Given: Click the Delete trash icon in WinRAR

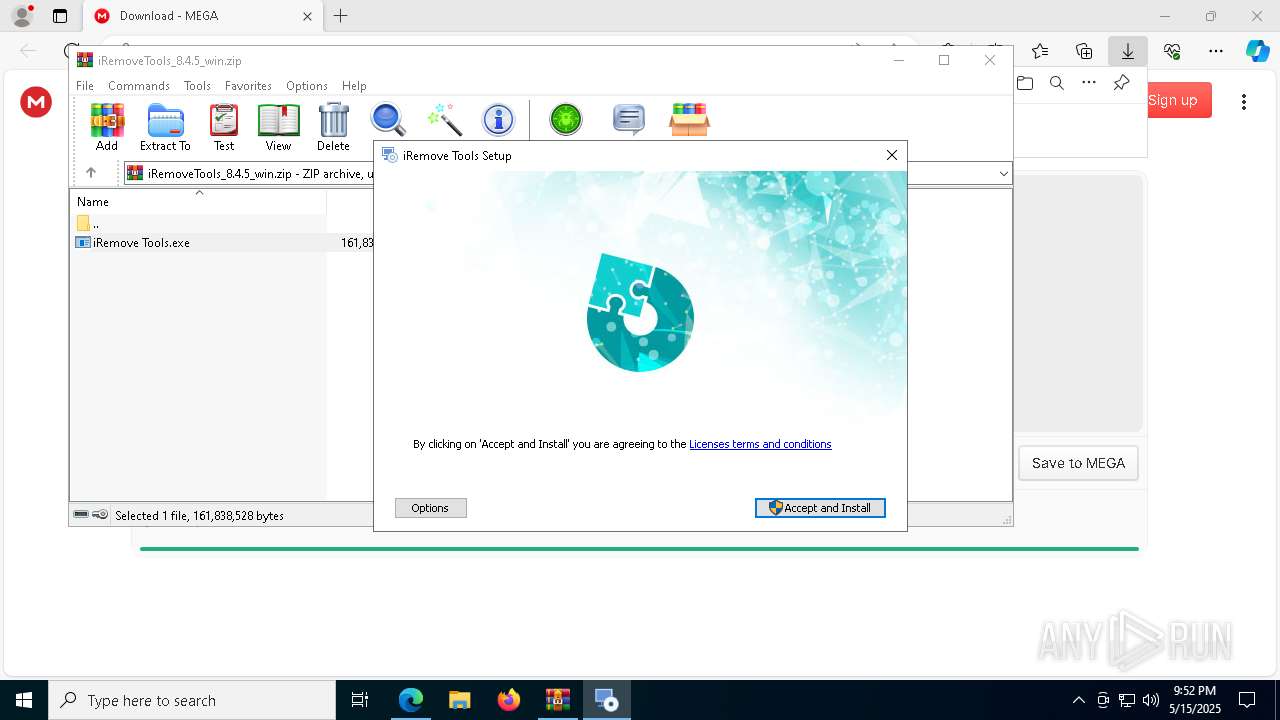Looking at the screenshot, I should [333, 127].
